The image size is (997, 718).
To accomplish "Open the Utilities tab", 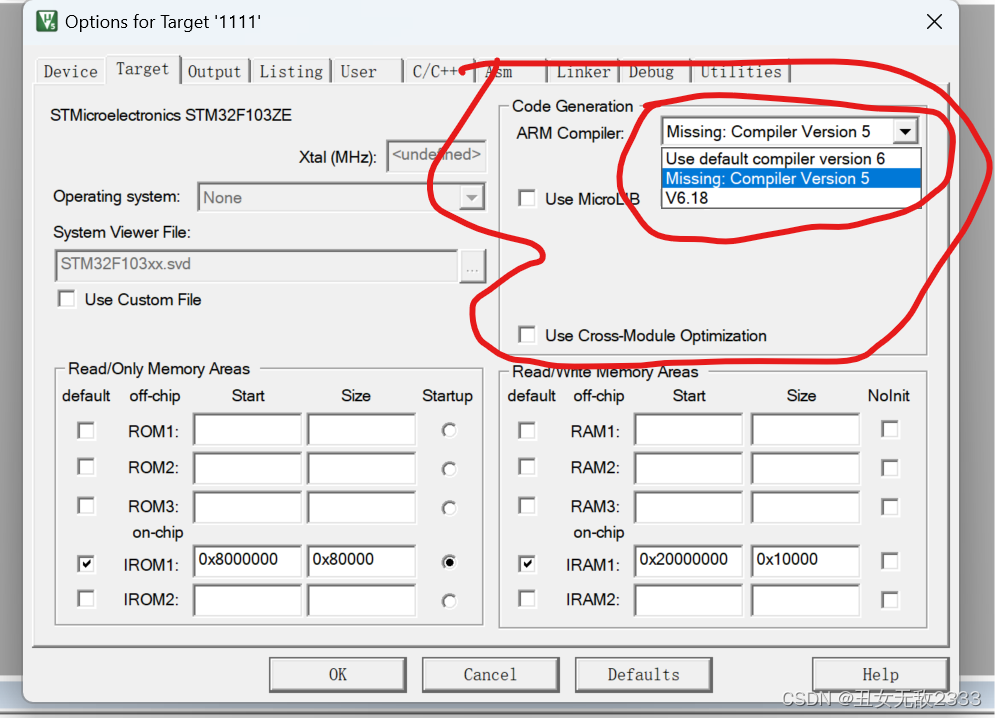I will pos(741,71).
